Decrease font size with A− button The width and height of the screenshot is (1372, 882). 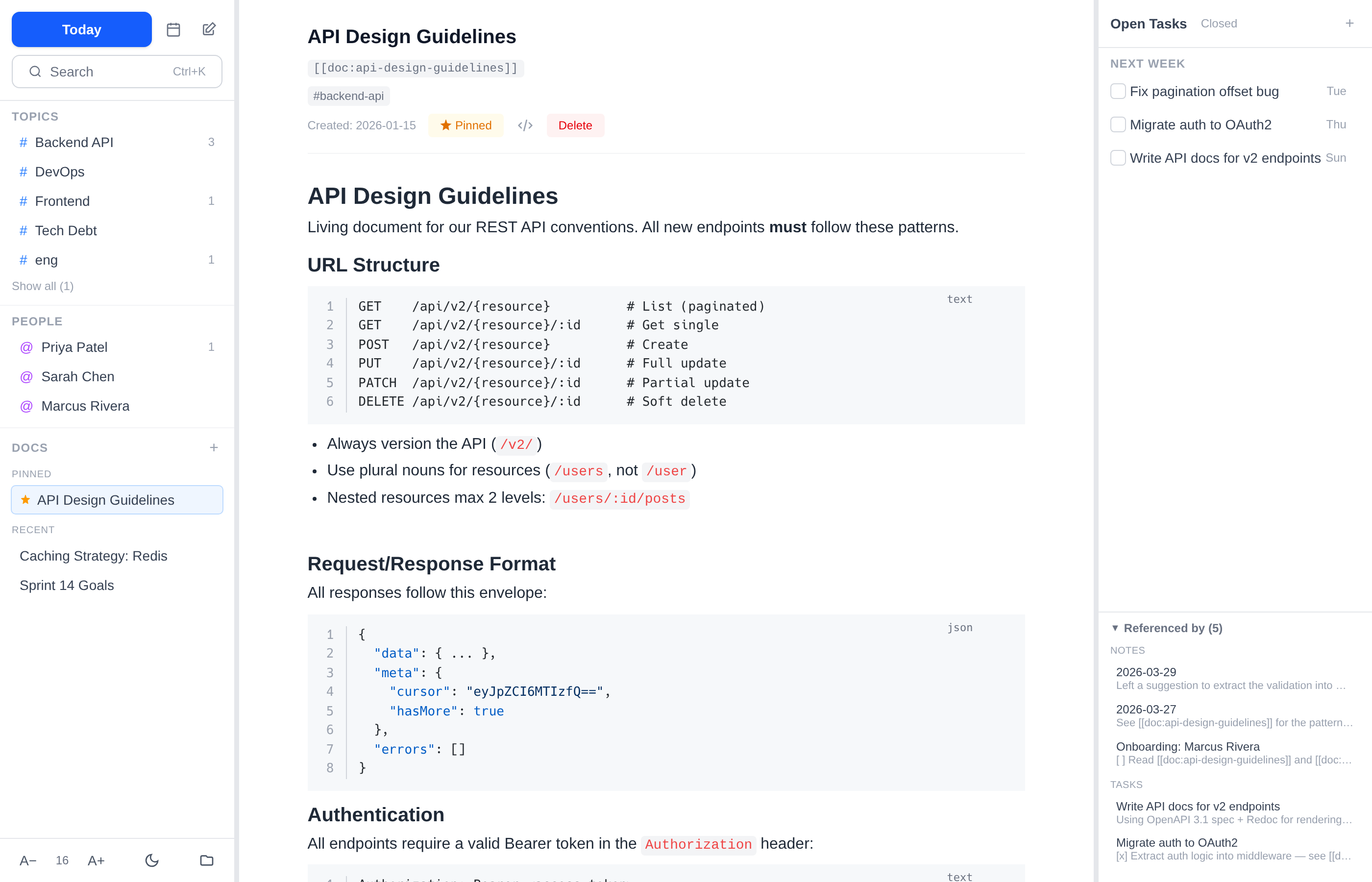pyautogui.click(x=27, y=860)
